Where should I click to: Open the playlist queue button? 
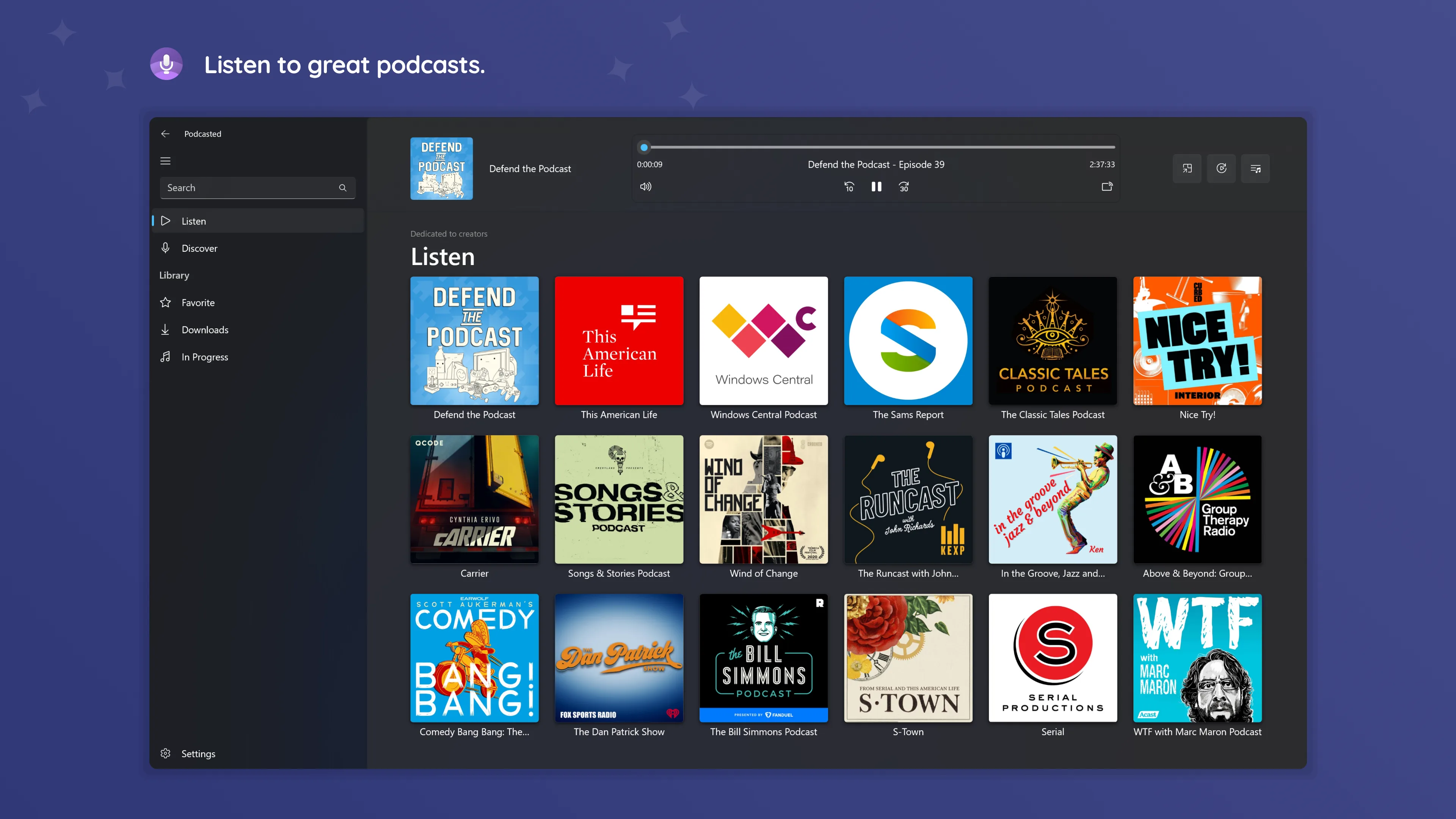point(1255,168)
